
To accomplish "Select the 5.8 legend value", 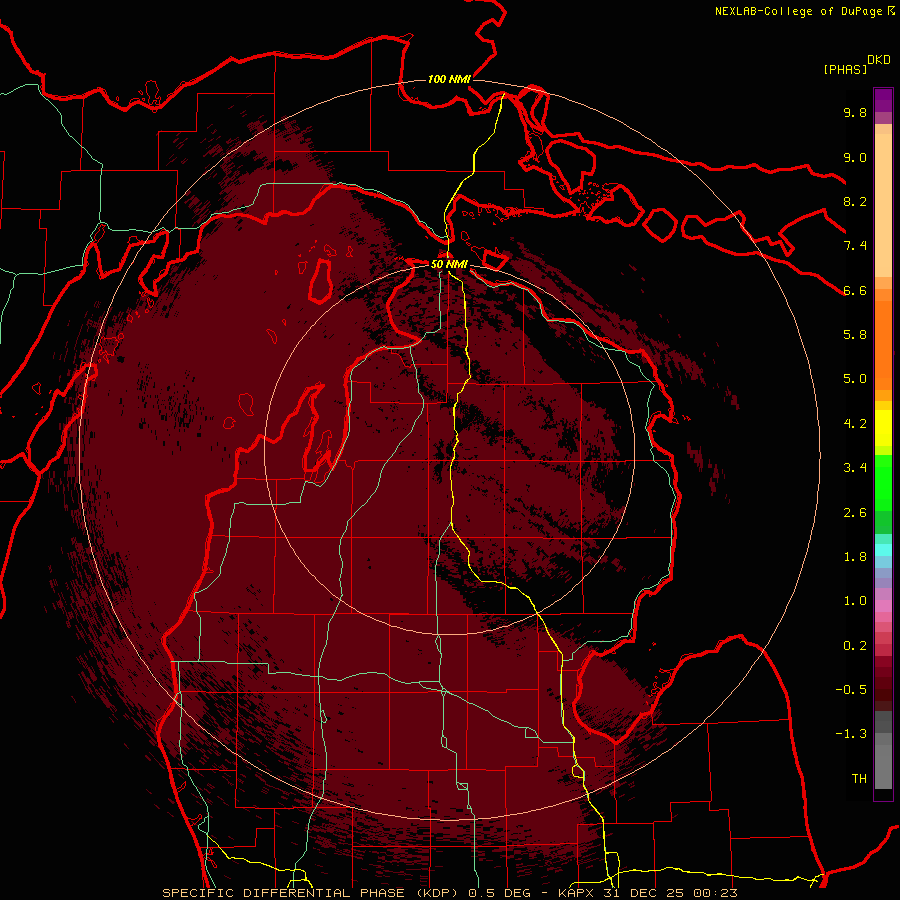I will tap(855, 335).
